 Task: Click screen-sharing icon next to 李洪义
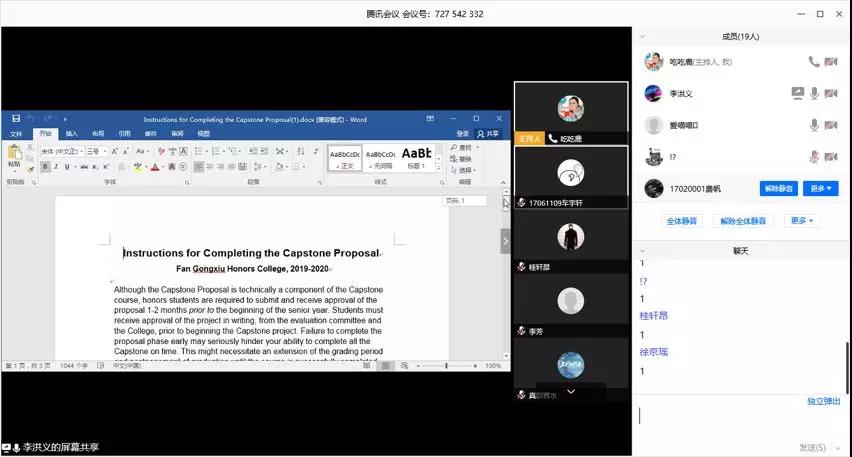pos(797,93)
